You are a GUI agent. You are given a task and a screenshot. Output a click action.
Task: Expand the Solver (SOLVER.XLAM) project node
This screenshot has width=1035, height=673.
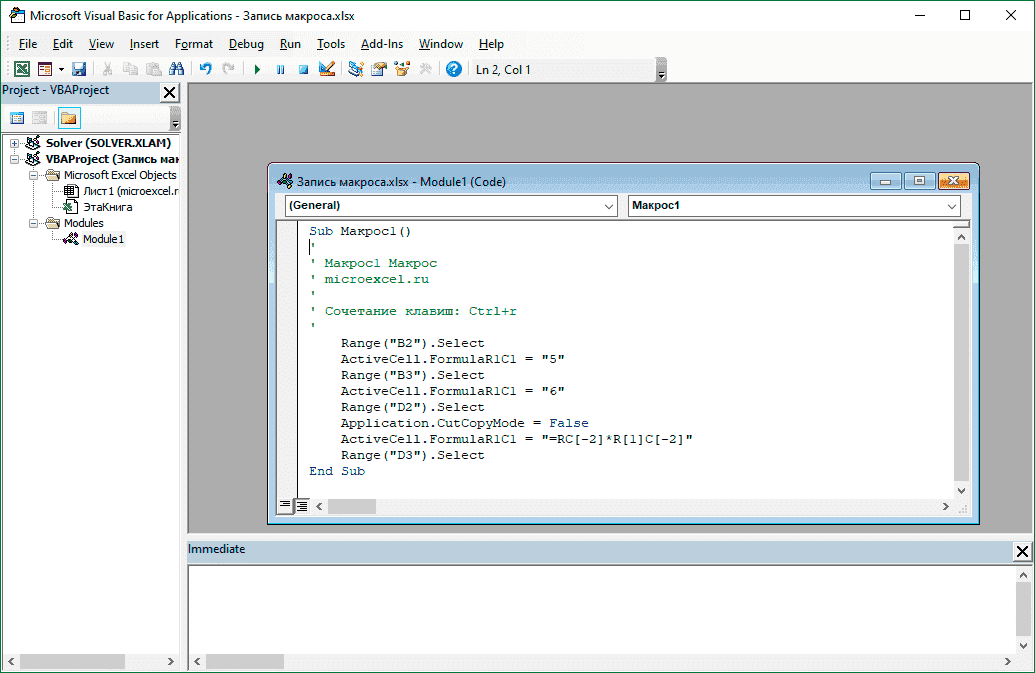[x=15, y=143]
